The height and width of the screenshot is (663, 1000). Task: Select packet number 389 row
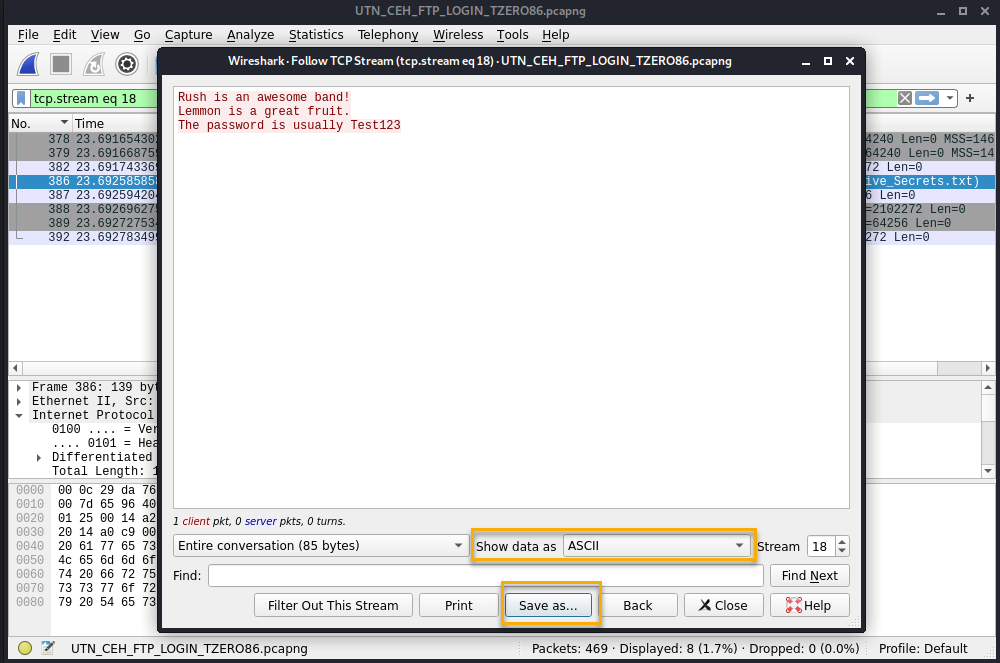(x=83, y=223)
